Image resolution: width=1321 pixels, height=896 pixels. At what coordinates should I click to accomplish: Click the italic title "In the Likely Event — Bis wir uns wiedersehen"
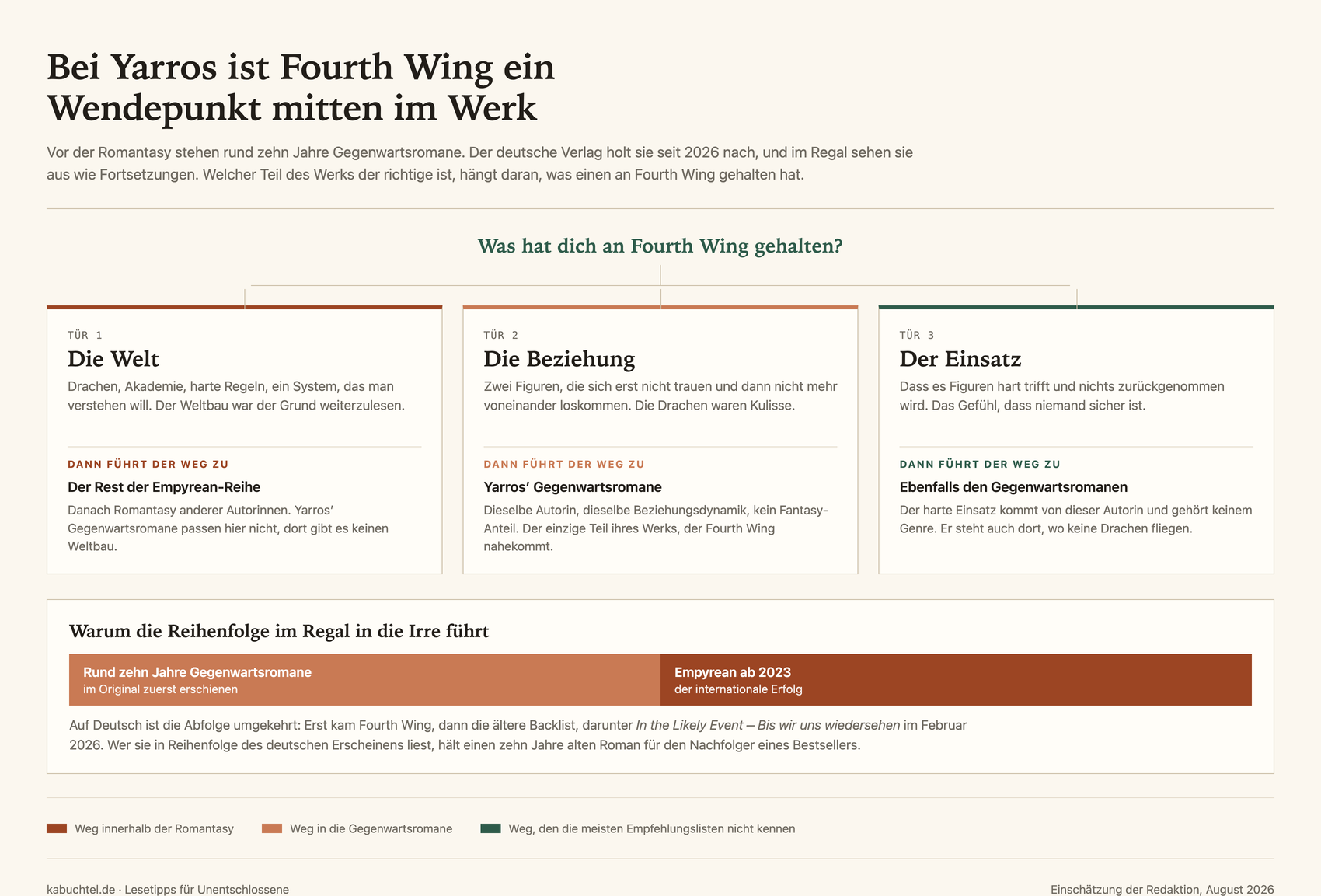(x=768, y=725)
